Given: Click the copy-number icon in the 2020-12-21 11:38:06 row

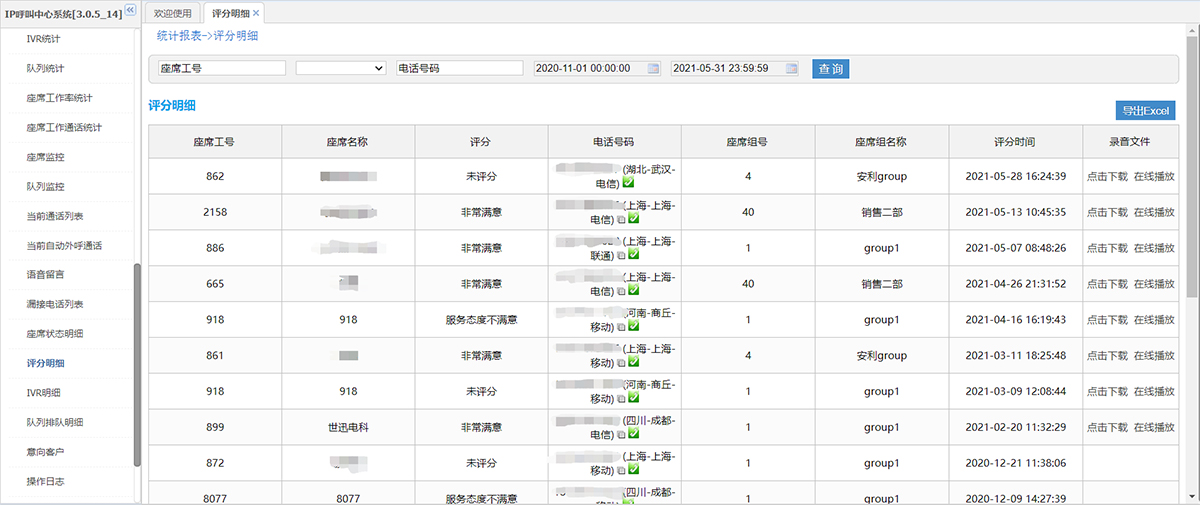Looking at the screenshot, I should coord(621,472).
